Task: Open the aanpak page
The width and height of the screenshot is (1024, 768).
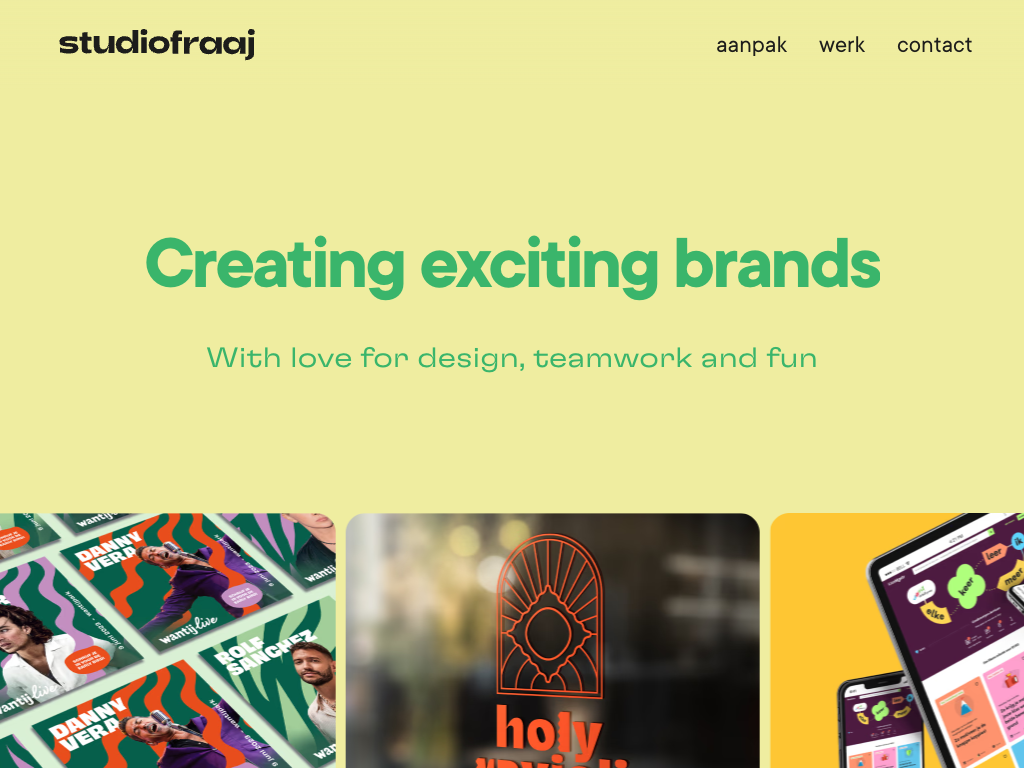Action: pyautogui.click(x=751, y=45)
